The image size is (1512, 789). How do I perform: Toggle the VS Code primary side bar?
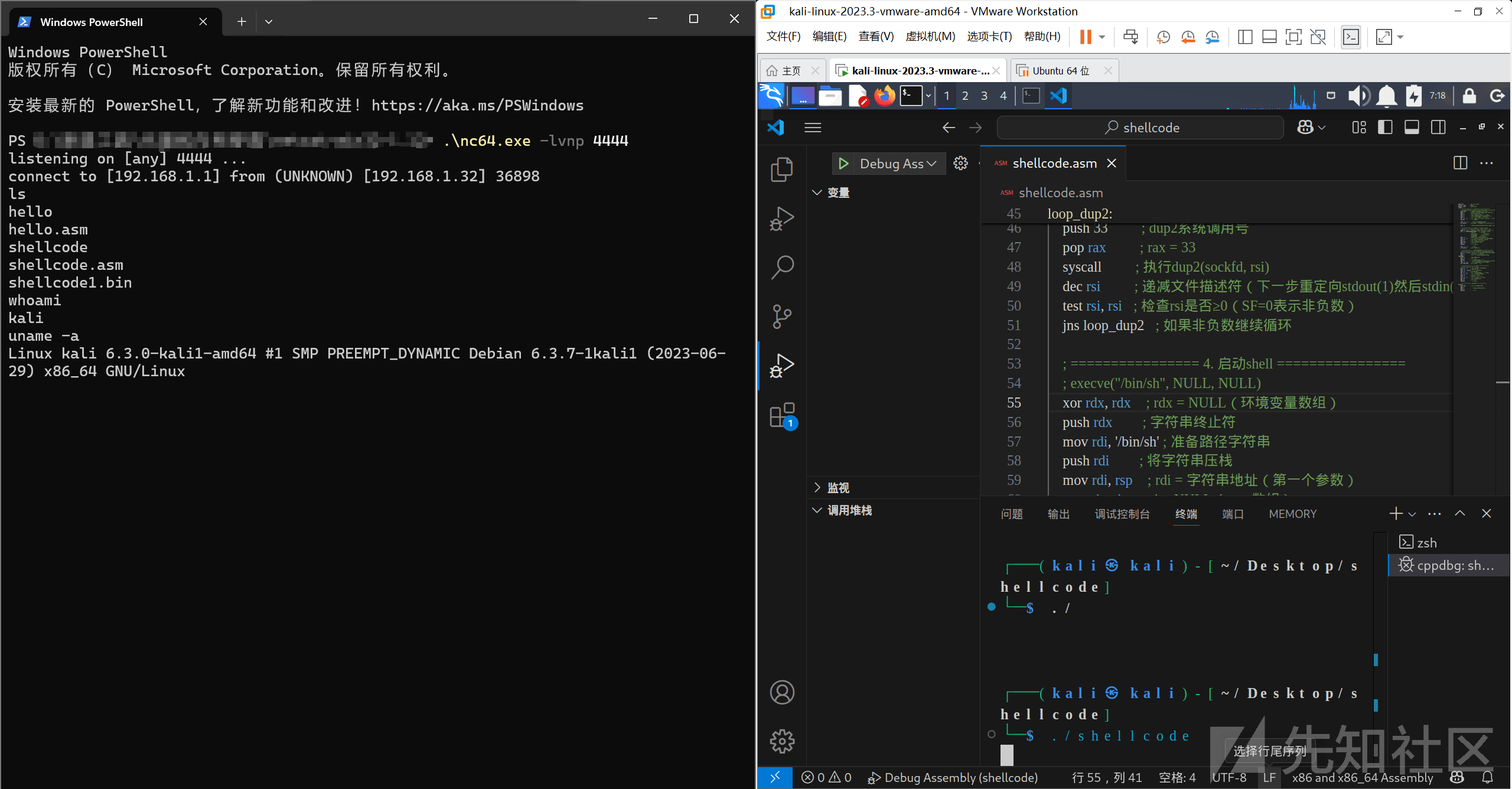tap(1385, 128)
